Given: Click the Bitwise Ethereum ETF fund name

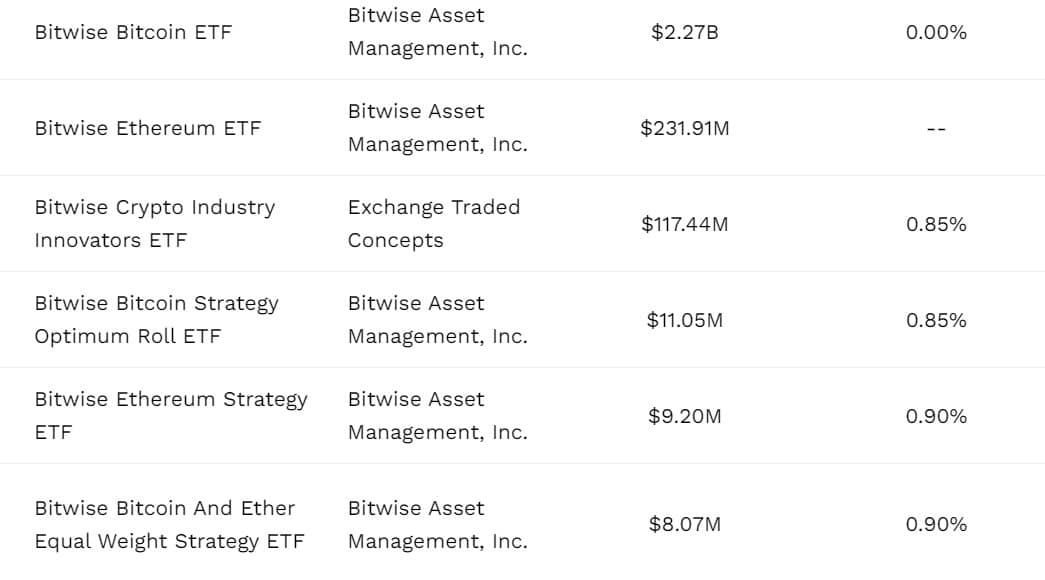Looking at the screenshot, I should (x=147, y=128).
